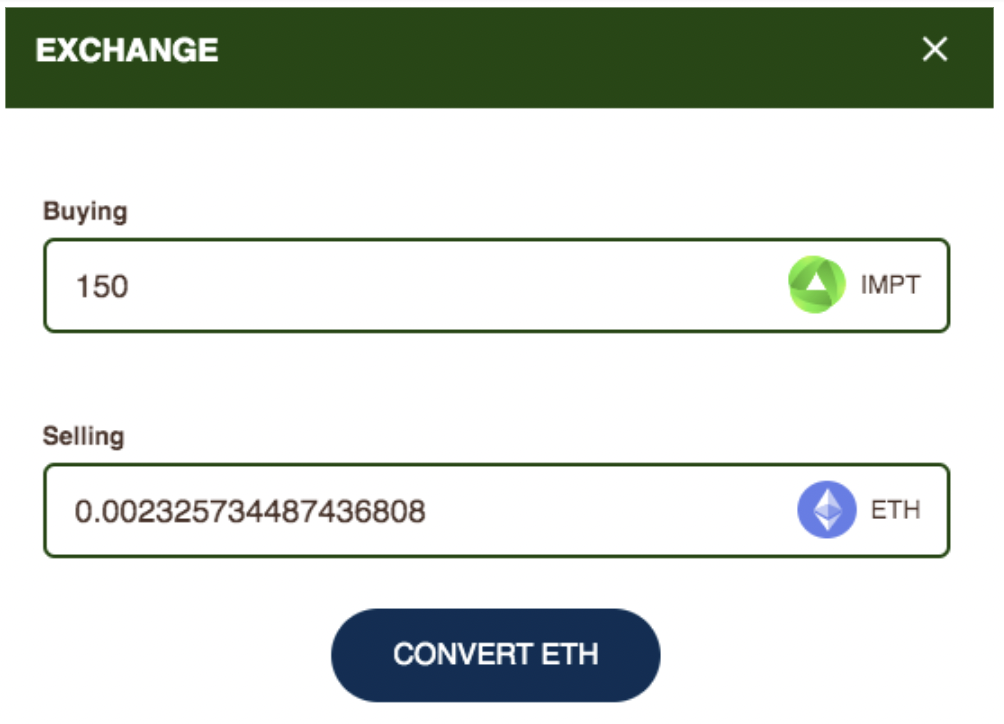Click the green IMPT token logo

pyautogui.click(x=816, y=285)
